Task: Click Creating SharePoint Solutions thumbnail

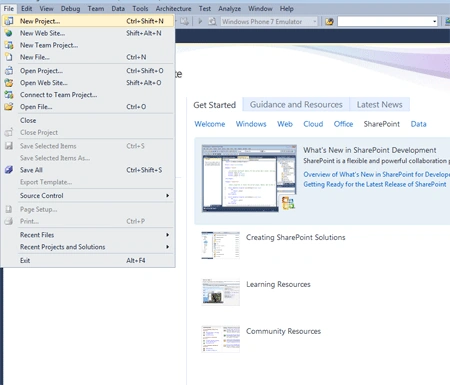Action: (x=220, y=245)
